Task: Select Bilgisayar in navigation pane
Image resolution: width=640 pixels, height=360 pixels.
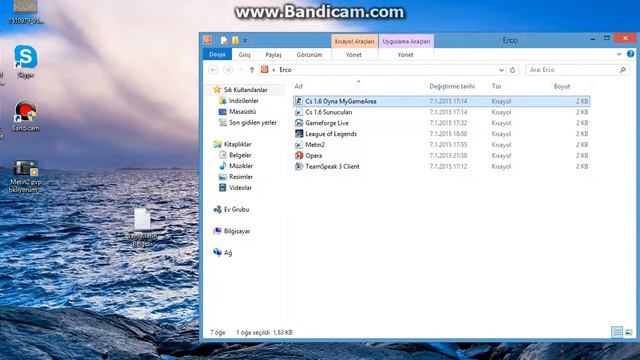Action: (x=237, y=231)
